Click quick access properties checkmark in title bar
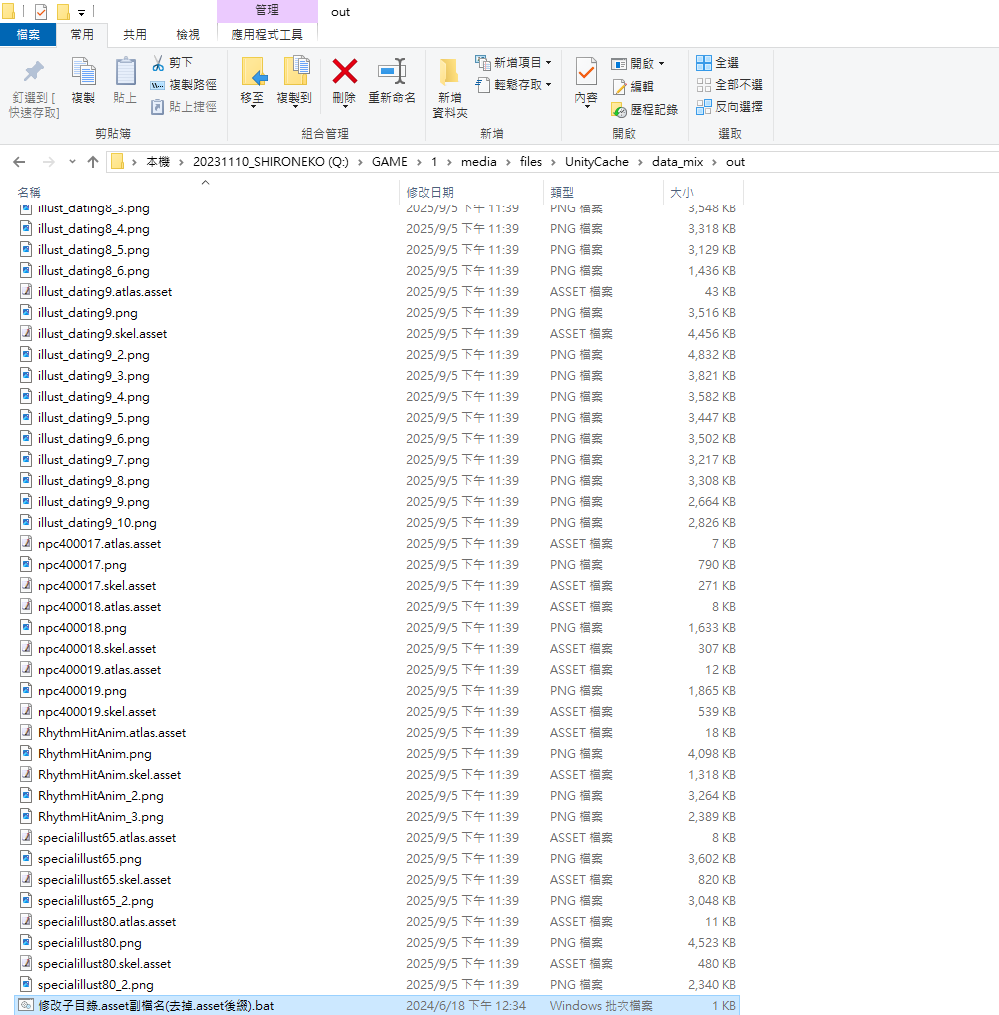999x1015 pixels. coord(41,12)
